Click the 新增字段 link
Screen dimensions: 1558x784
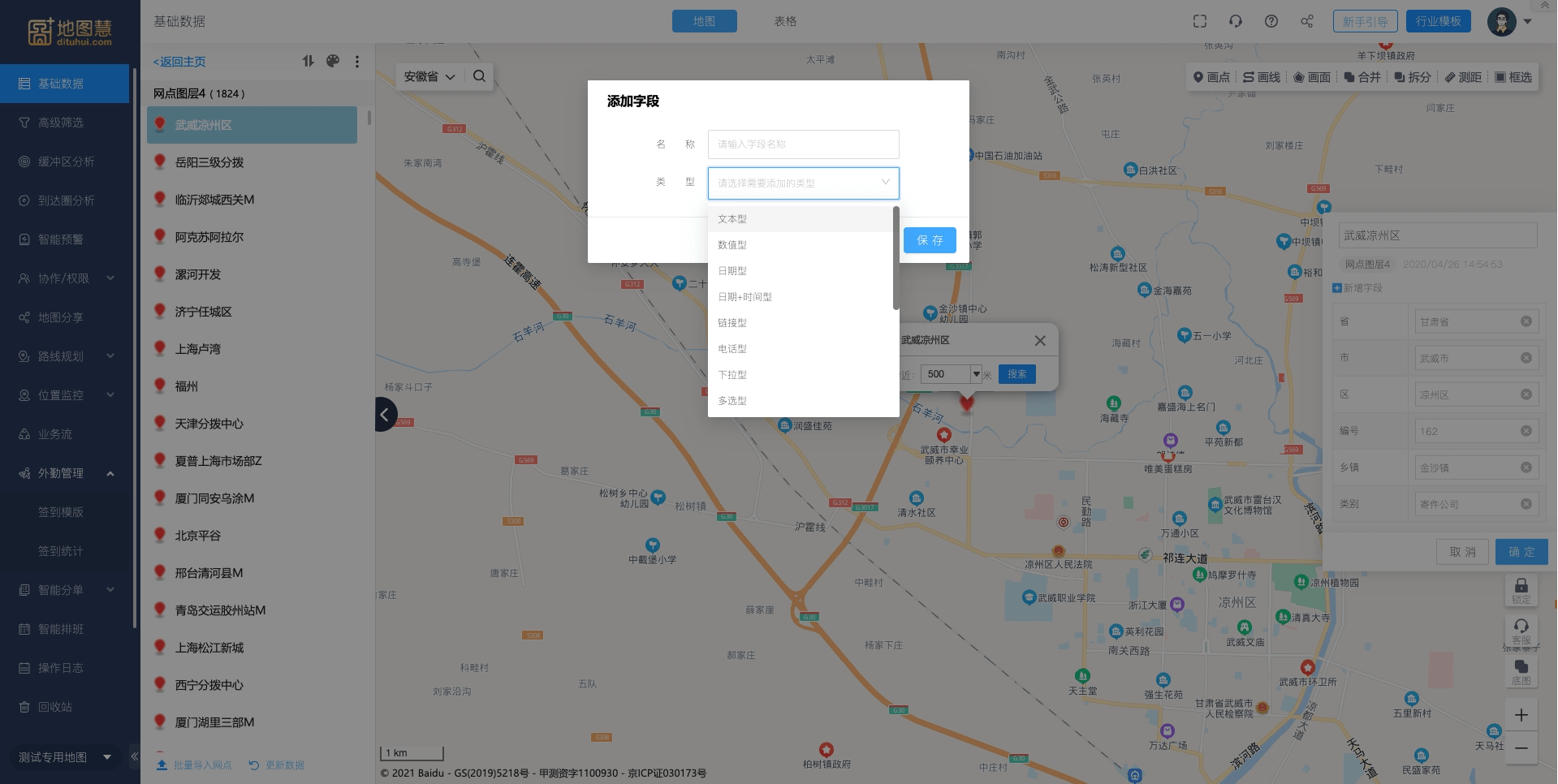(1357, 288)
